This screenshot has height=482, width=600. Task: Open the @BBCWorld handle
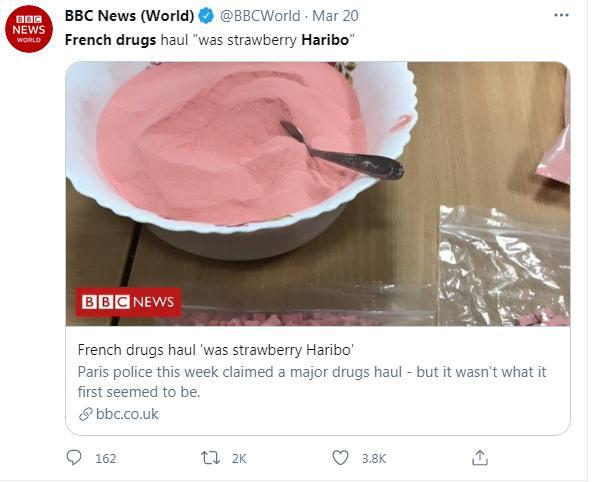[260, 16]
